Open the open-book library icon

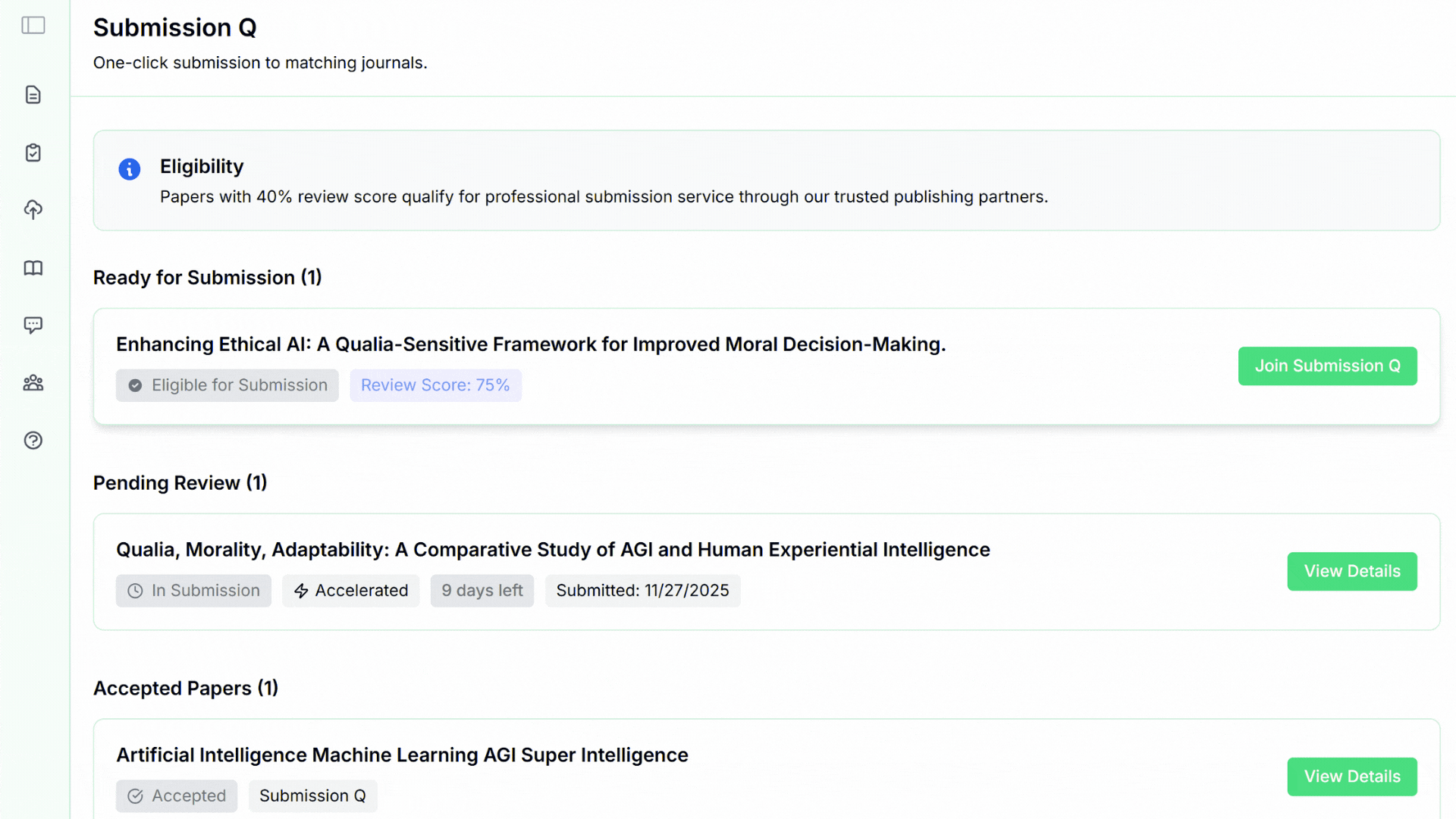coord(33,268)
